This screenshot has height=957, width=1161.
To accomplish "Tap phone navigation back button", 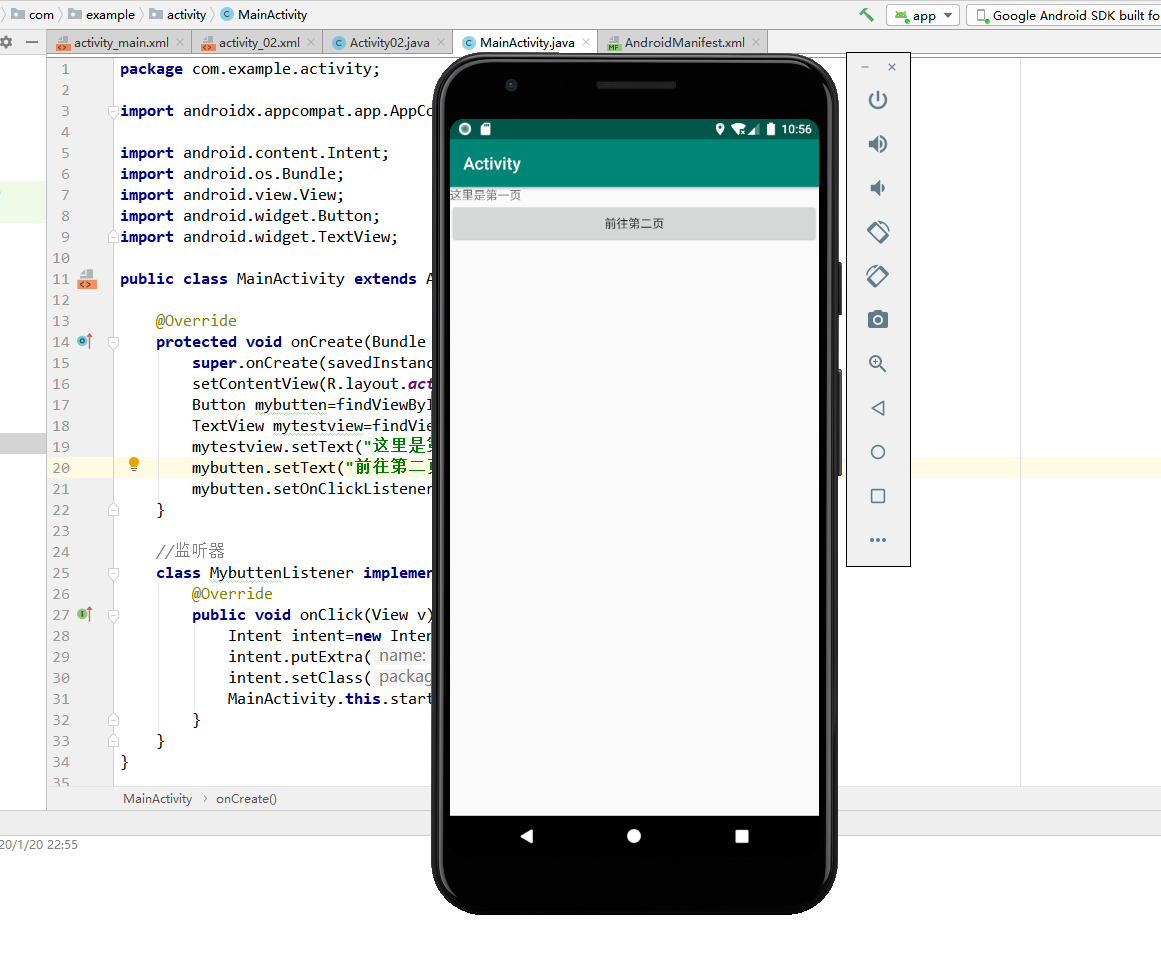I will 526,836.
